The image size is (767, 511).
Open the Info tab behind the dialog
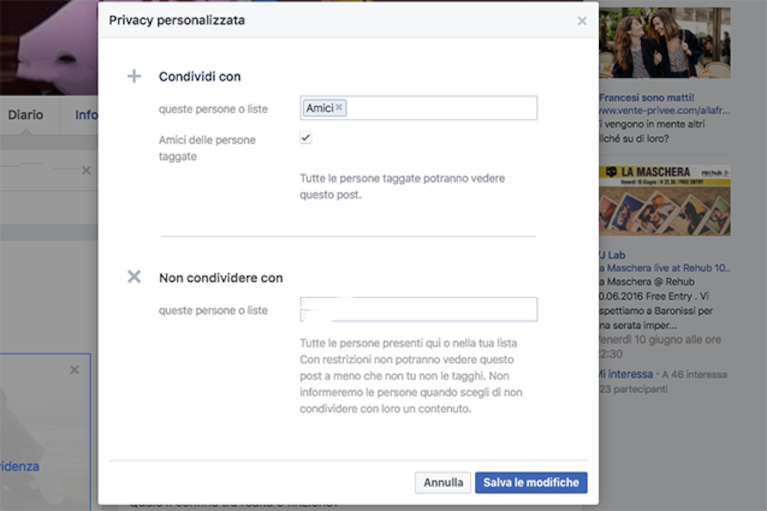pyautogui.click(x=86, y=115)
